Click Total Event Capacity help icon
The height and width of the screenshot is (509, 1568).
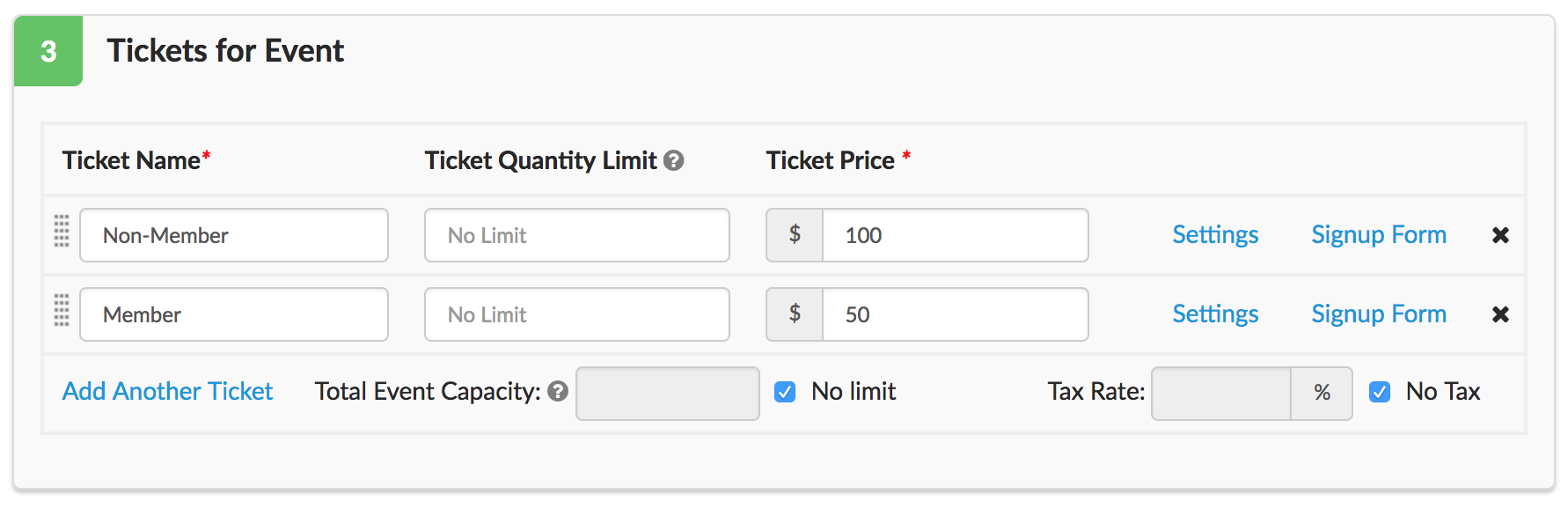558,391
